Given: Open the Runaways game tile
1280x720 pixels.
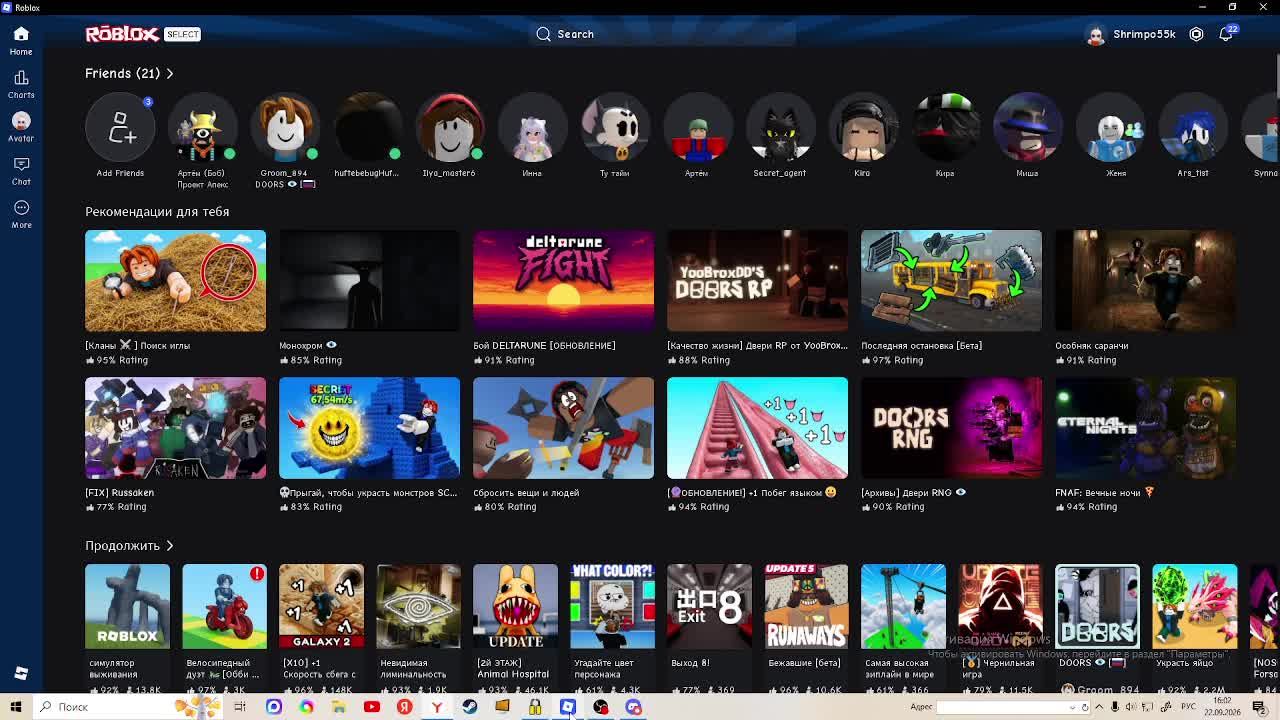Looking at the screenshot, I should click(806, 606).
